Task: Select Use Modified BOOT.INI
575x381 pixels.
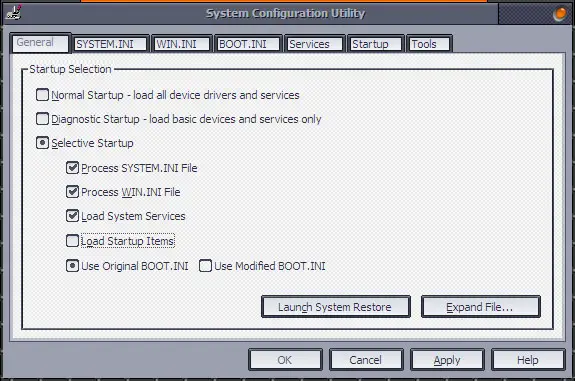Action: tap(205, 266)
